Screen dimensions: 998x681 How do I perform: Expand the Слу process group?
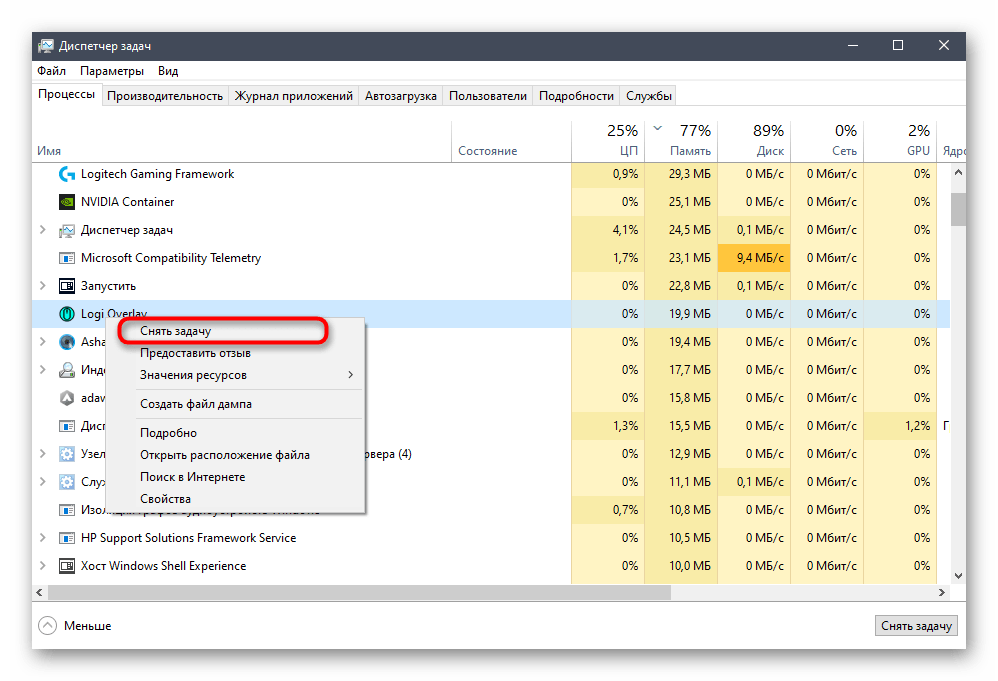[x=43, y=482]
